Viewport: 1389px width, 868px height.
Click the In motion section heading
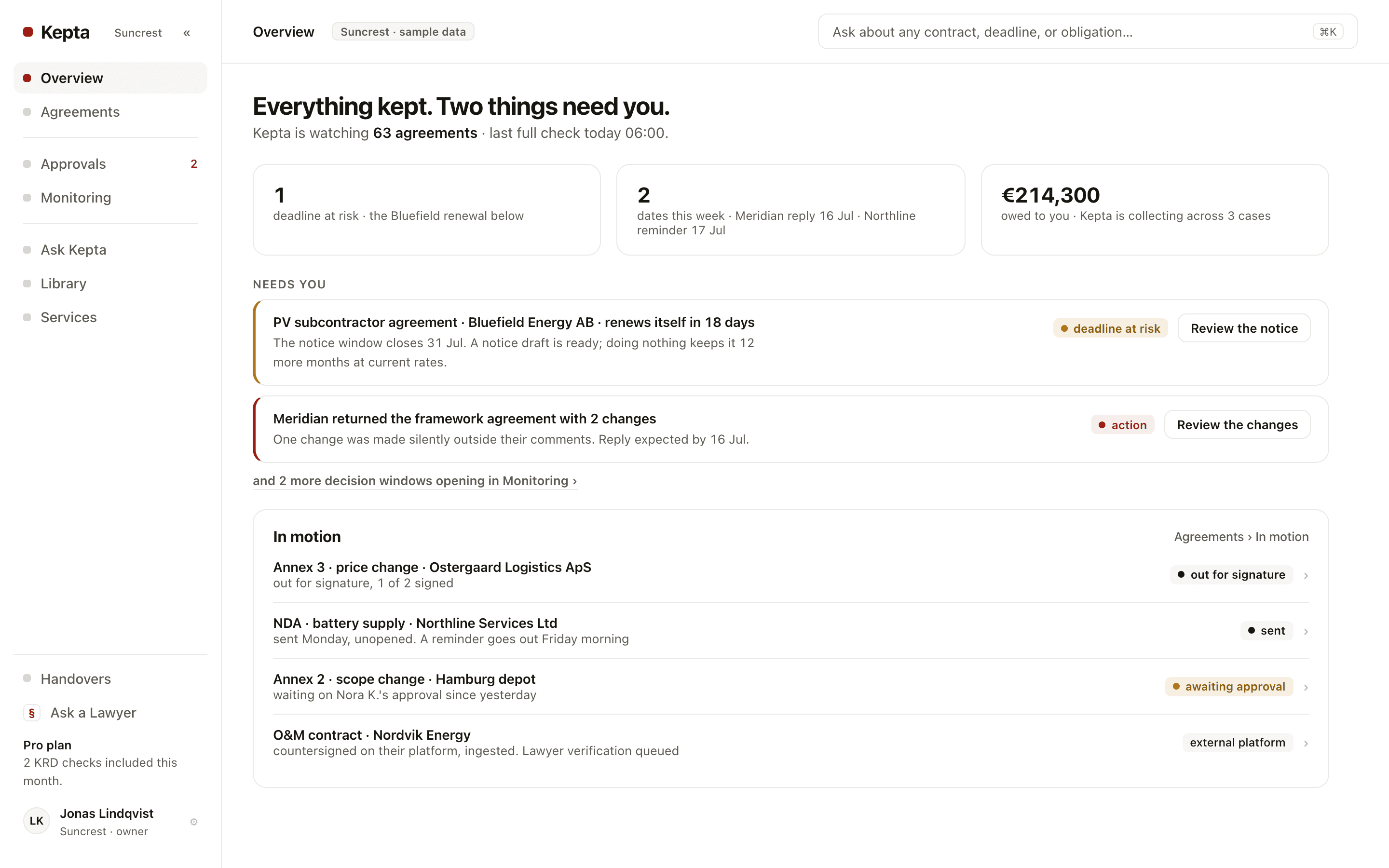tap(307, 537)
